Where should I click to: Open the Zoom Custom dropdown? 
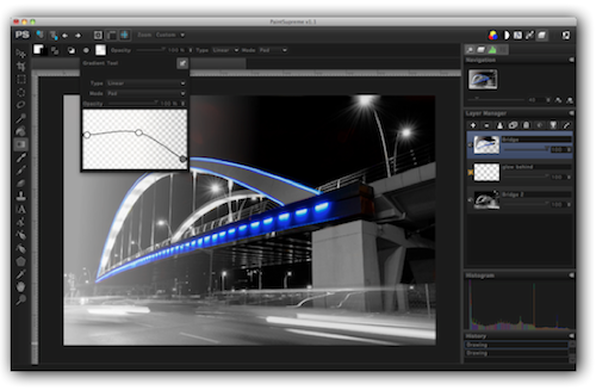(170, 35)
